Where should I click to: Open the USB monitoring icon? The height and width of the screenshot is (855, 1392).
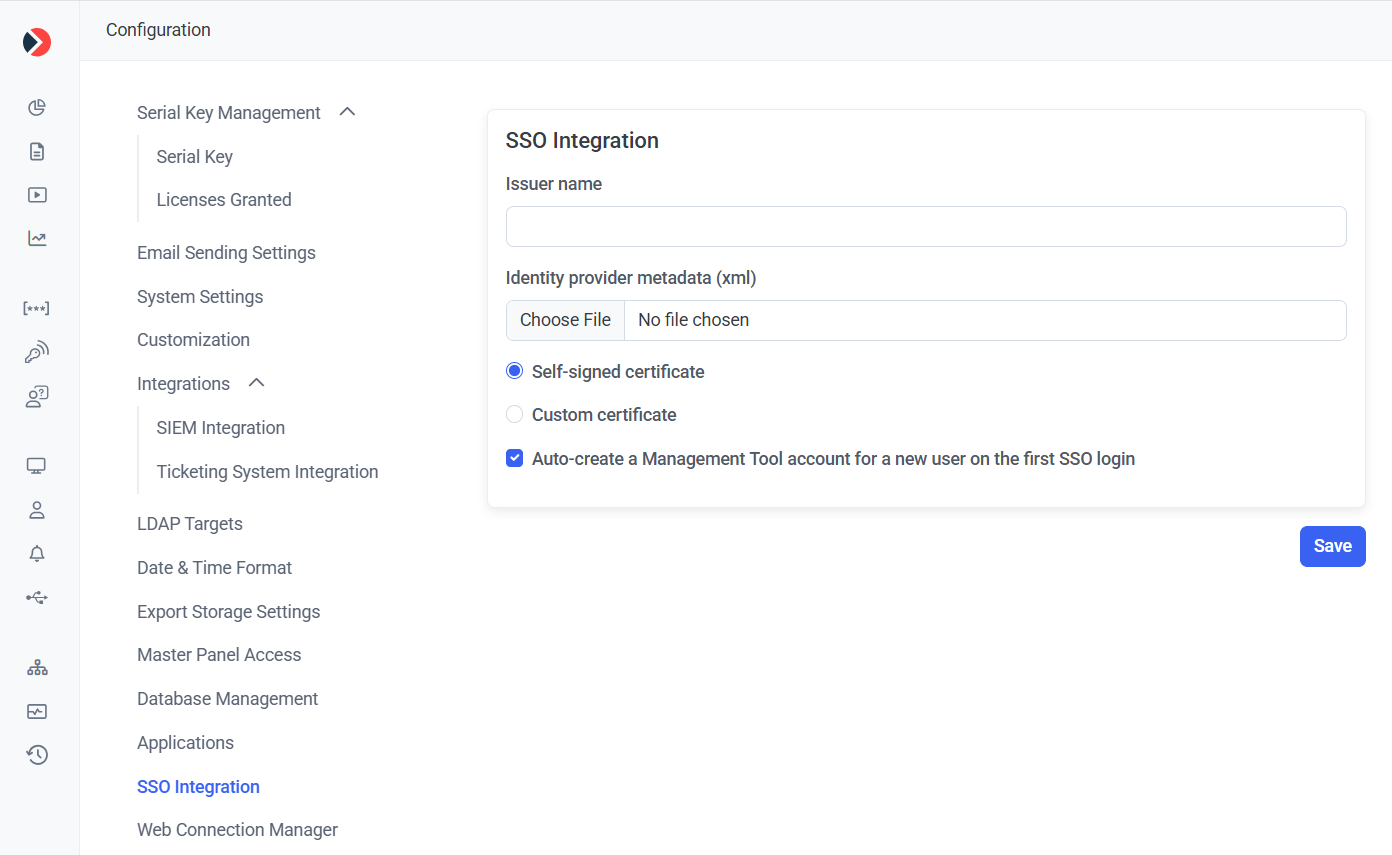click(37, 598)
